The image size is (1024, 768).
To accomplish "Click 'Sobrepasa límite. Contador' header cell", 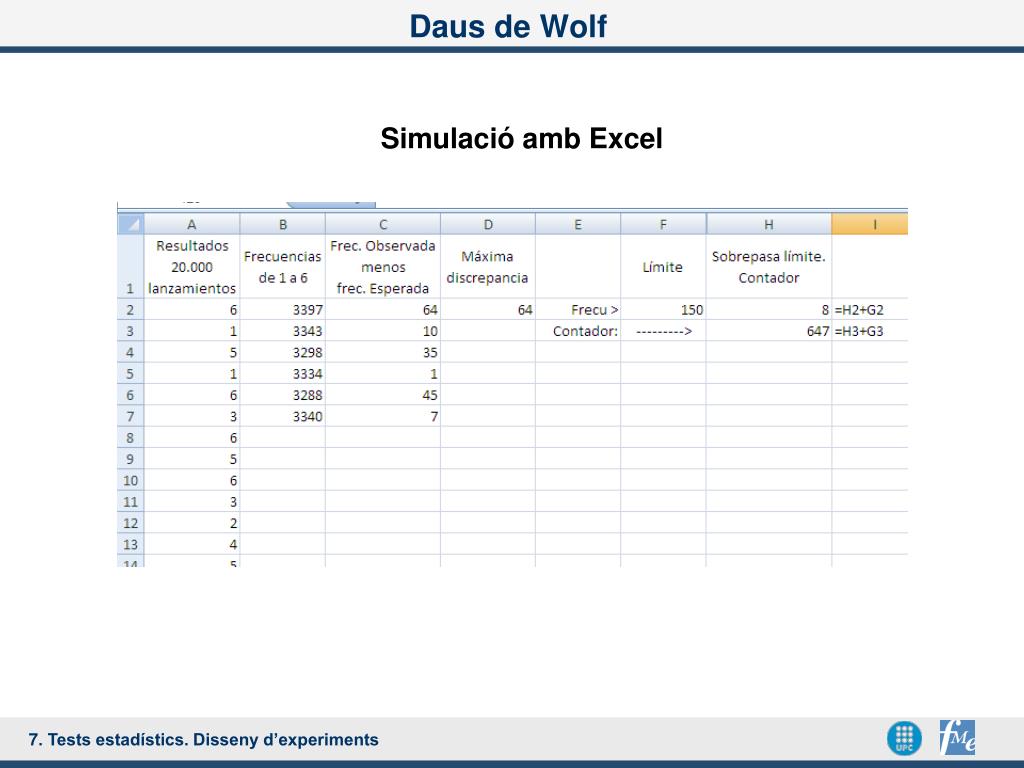I will (x=769, y=267).
